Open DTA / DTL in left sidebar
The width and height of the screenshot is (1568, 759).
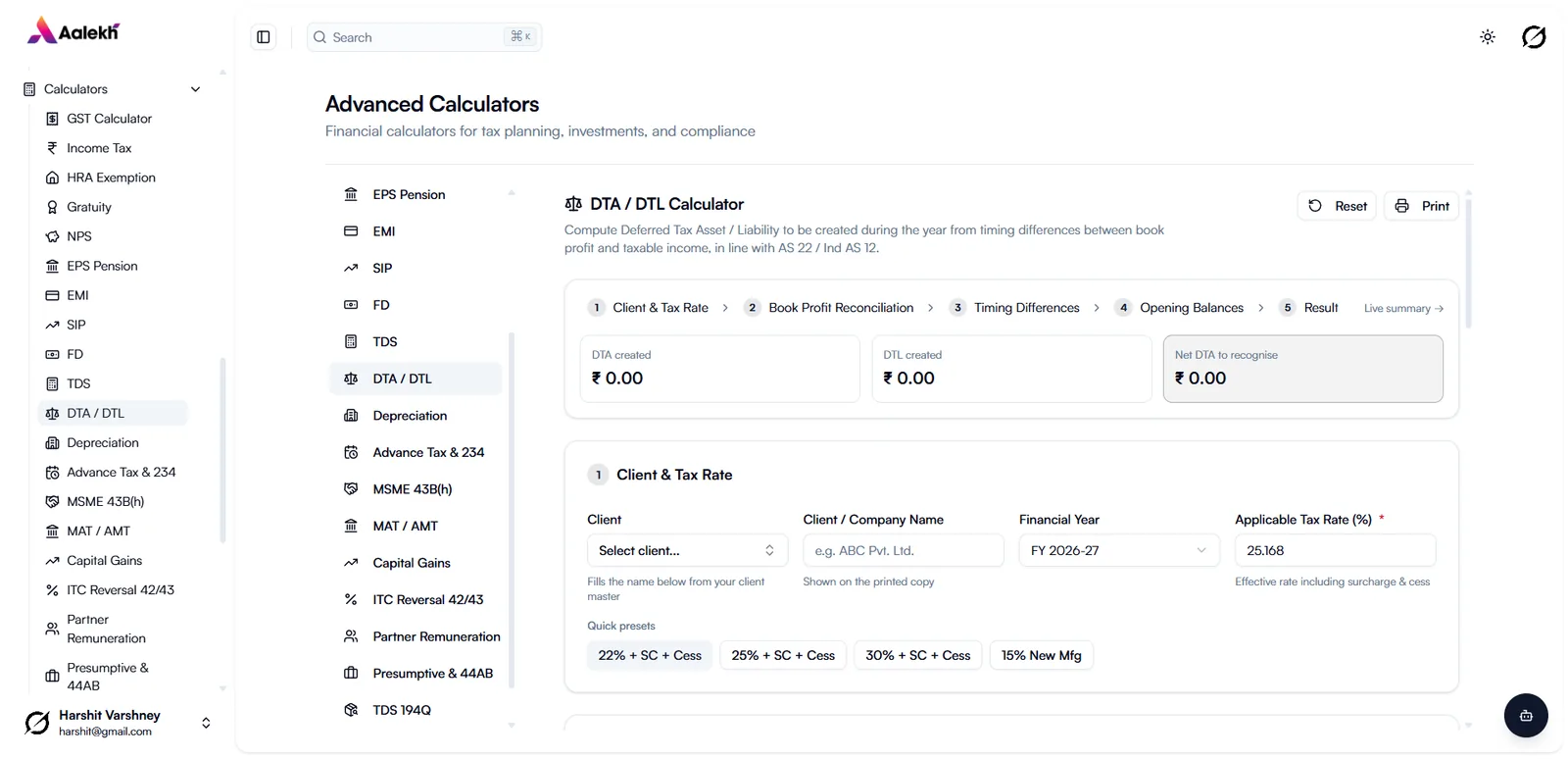112,413
